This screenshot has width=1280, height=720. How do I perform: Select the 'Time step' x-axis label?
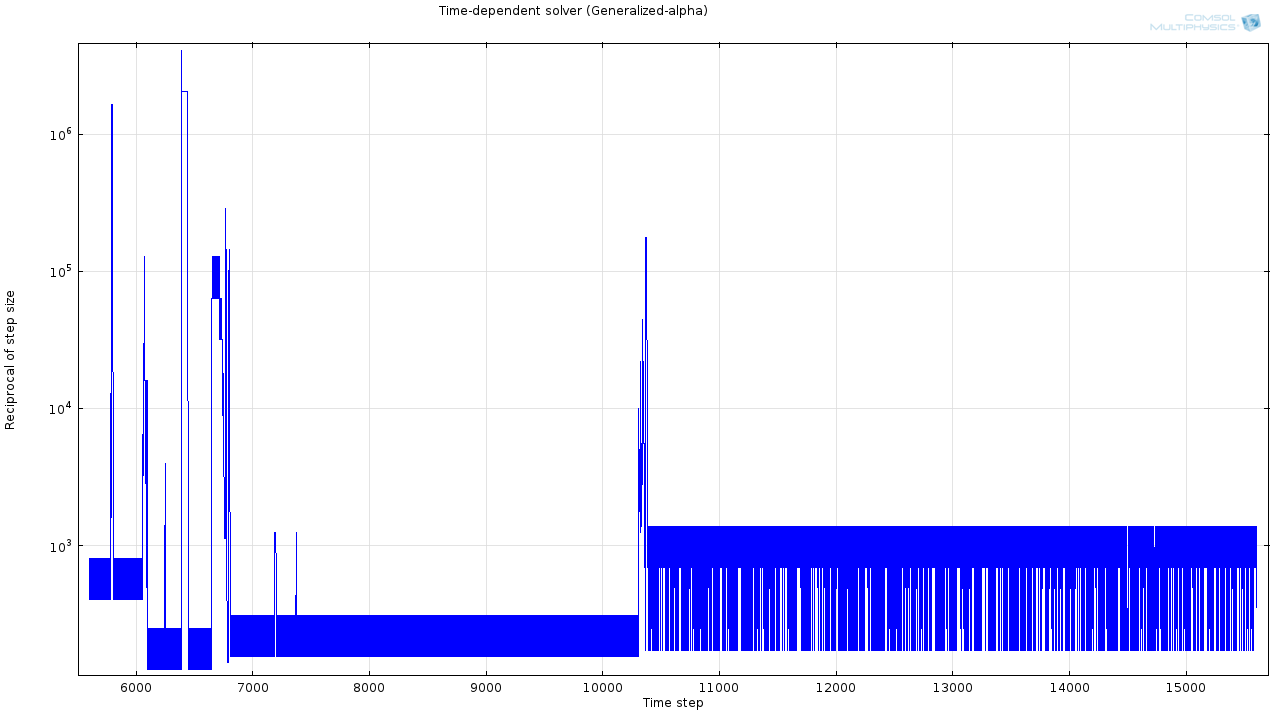[x=672, y=703]
